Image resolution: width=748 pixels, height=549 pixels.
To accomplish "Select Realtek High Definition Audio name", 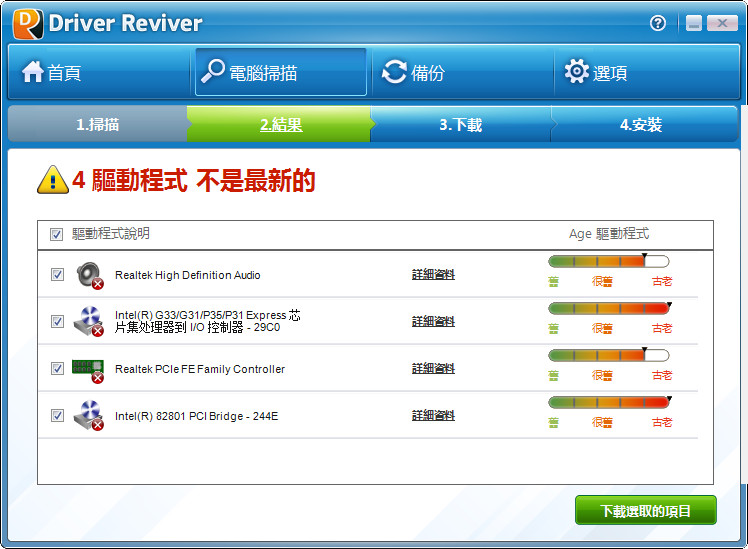I will click(187, 275).
